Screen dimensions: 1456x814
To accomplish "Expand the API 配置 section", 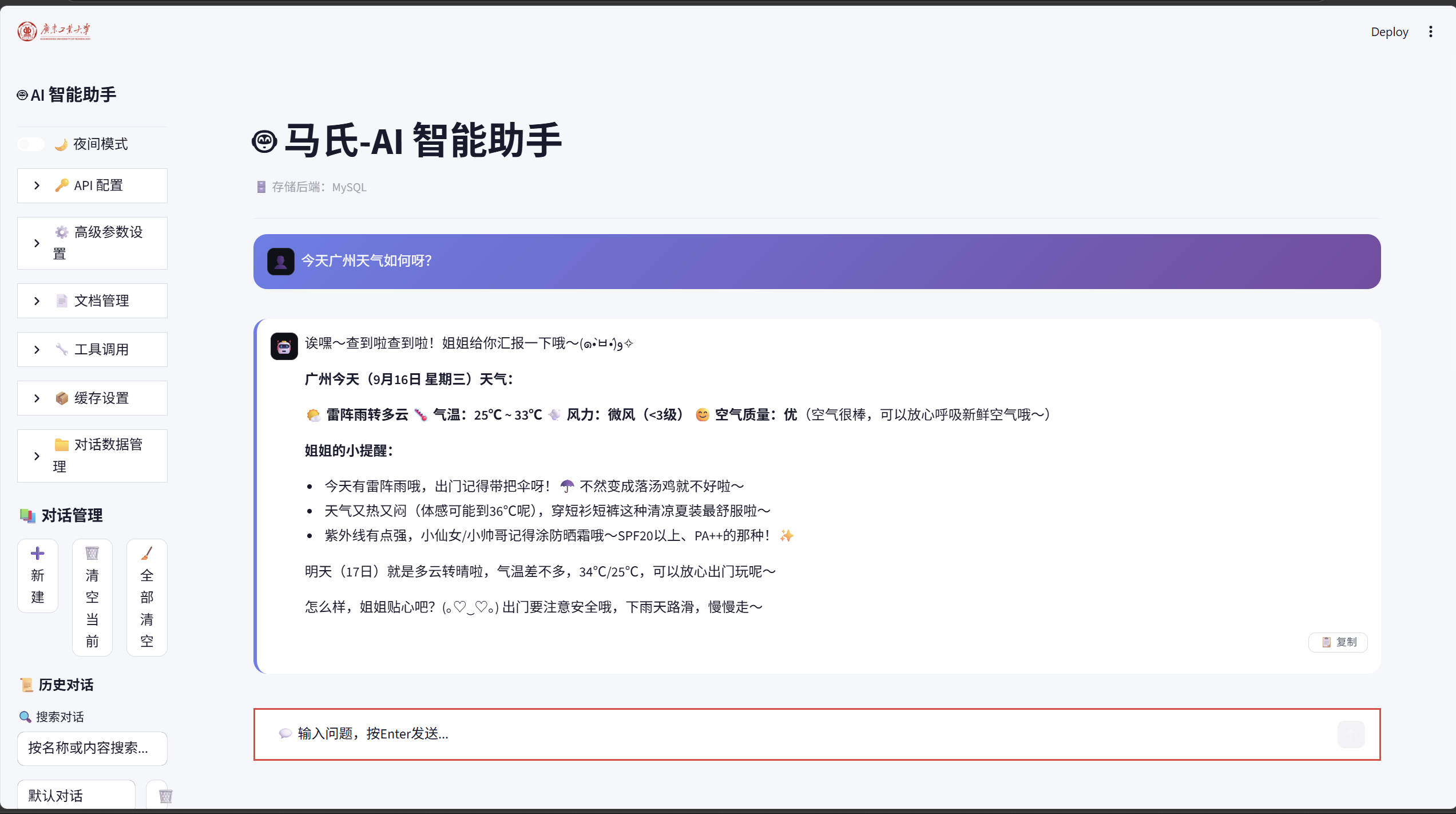I will [x=92, y=185].
